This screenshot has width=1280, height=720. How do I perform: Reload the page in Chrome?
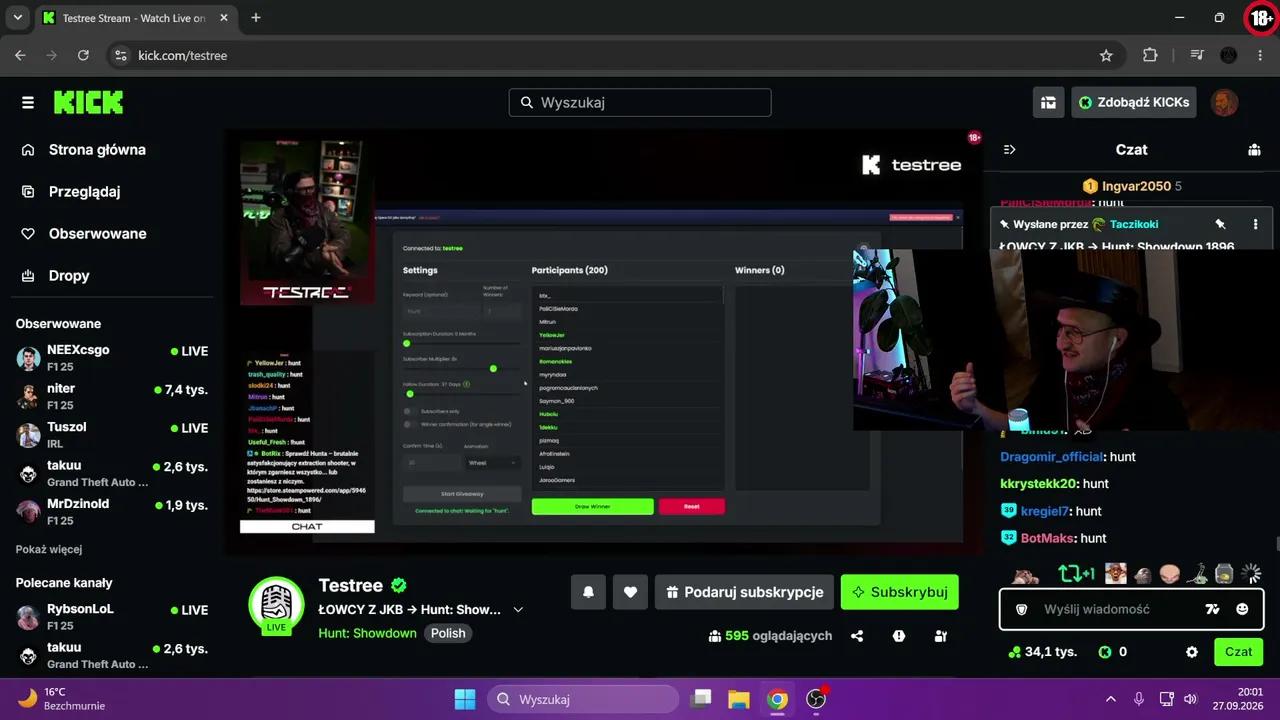point(83,56)
